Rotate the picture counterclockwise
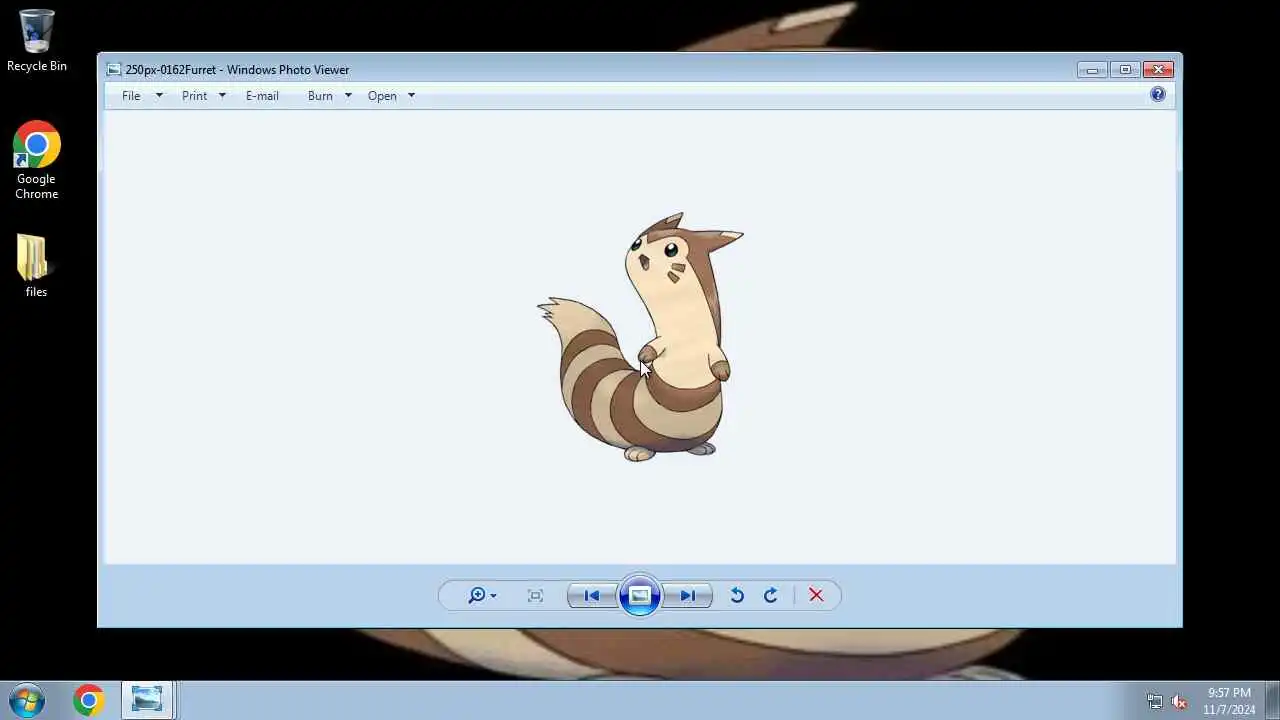The width and height of the screenshot is (1280, 720). coord(737,596)
